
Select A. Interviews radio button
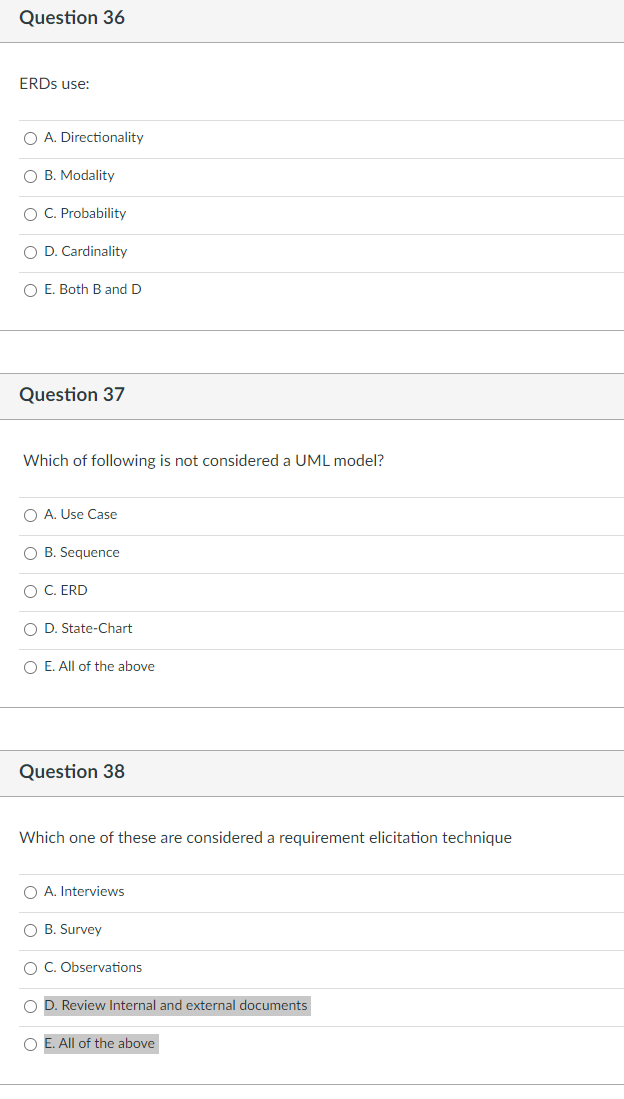coord(30,892)
